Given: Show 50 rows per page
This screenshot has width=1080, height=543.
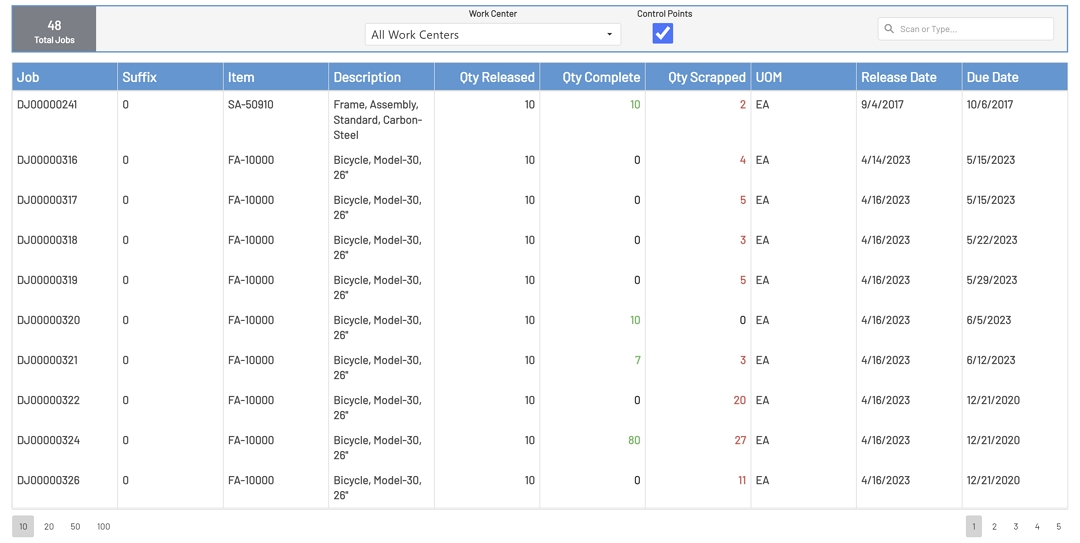Looking at the screenshot, I should (x=75, y=526).
